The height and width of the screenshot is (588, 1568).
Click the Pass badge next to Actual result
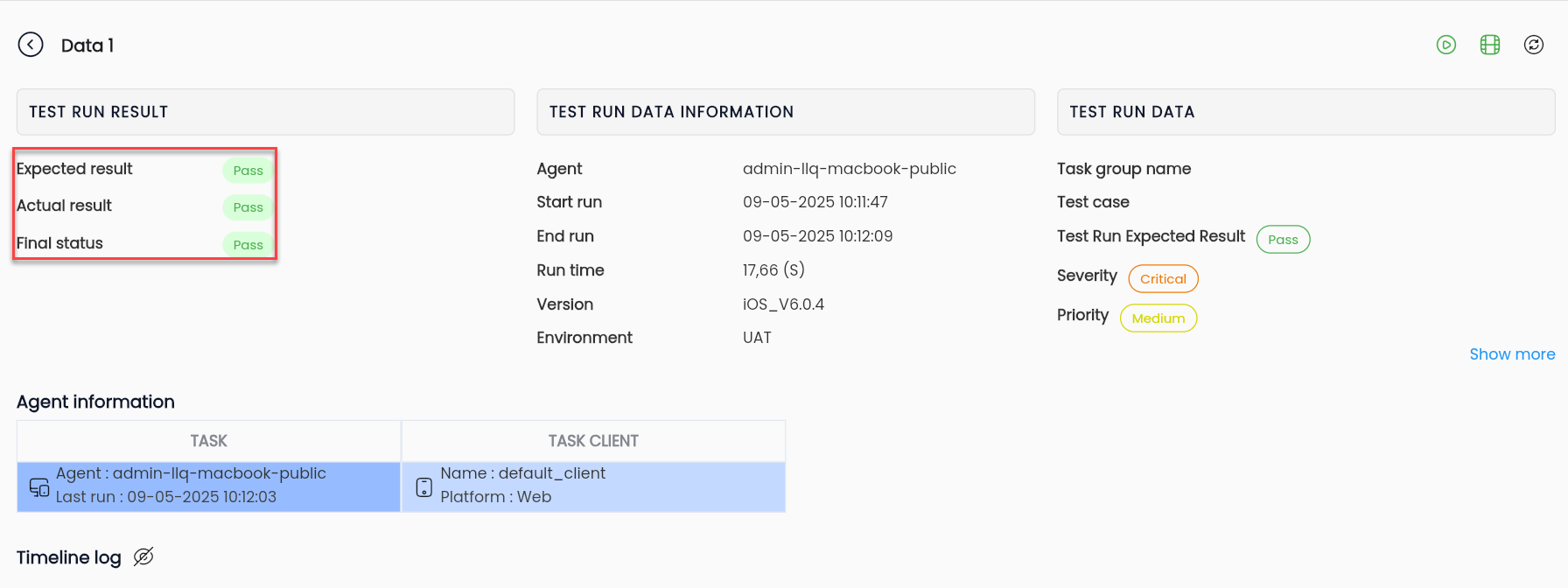point(248,207)
